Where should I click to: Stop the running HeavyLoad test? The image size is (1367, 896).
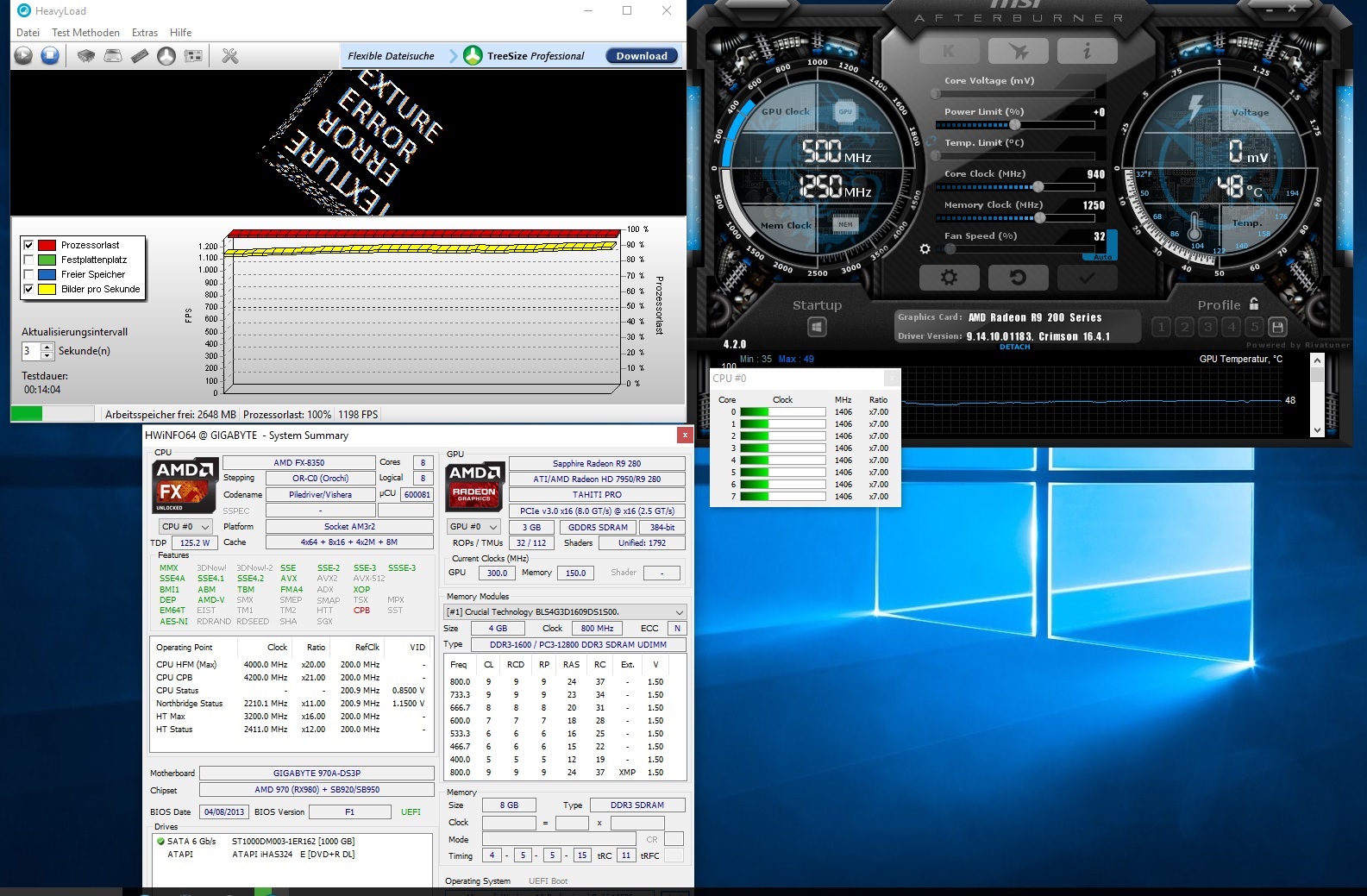click(x=50, y=56)
